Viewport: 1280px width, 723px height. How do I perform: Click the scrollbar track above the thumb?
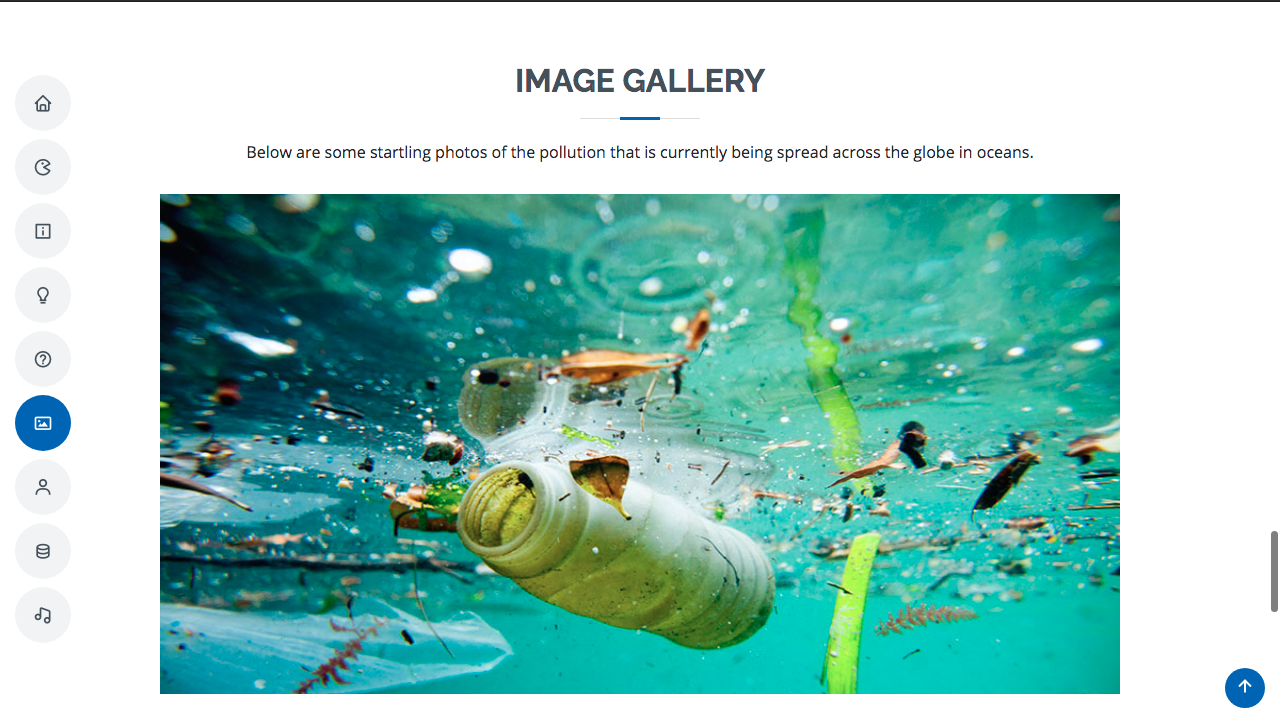(1274, 266)
